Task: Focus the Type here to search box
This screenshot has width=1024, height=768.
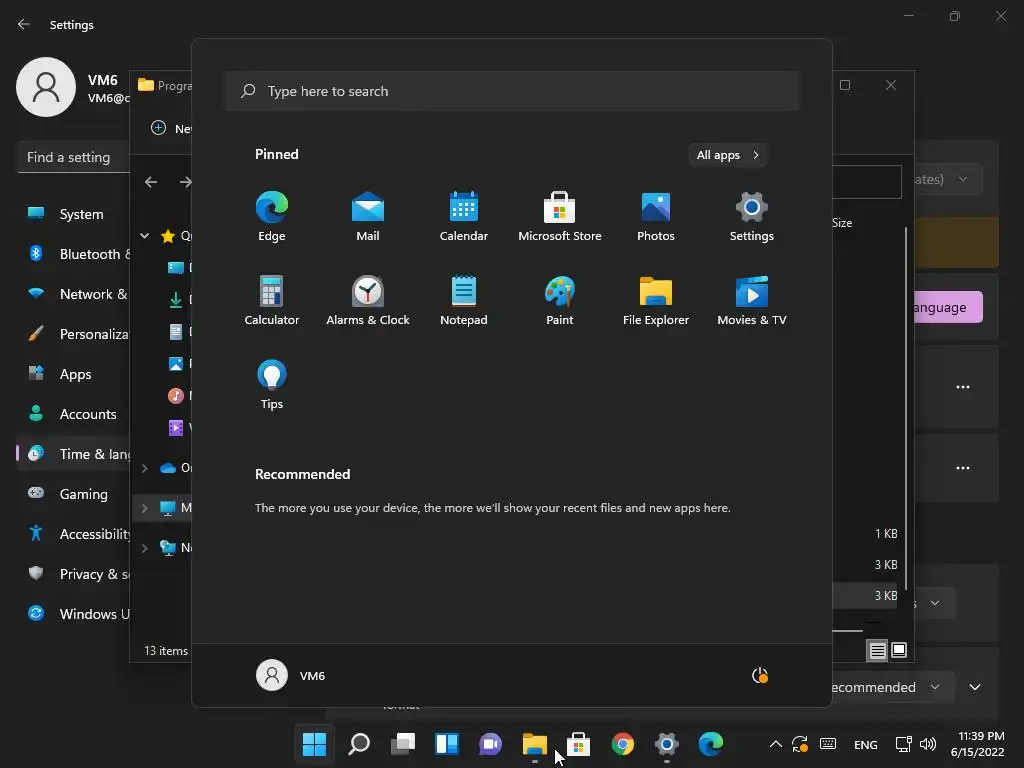Action: click(x=512, y=91)
